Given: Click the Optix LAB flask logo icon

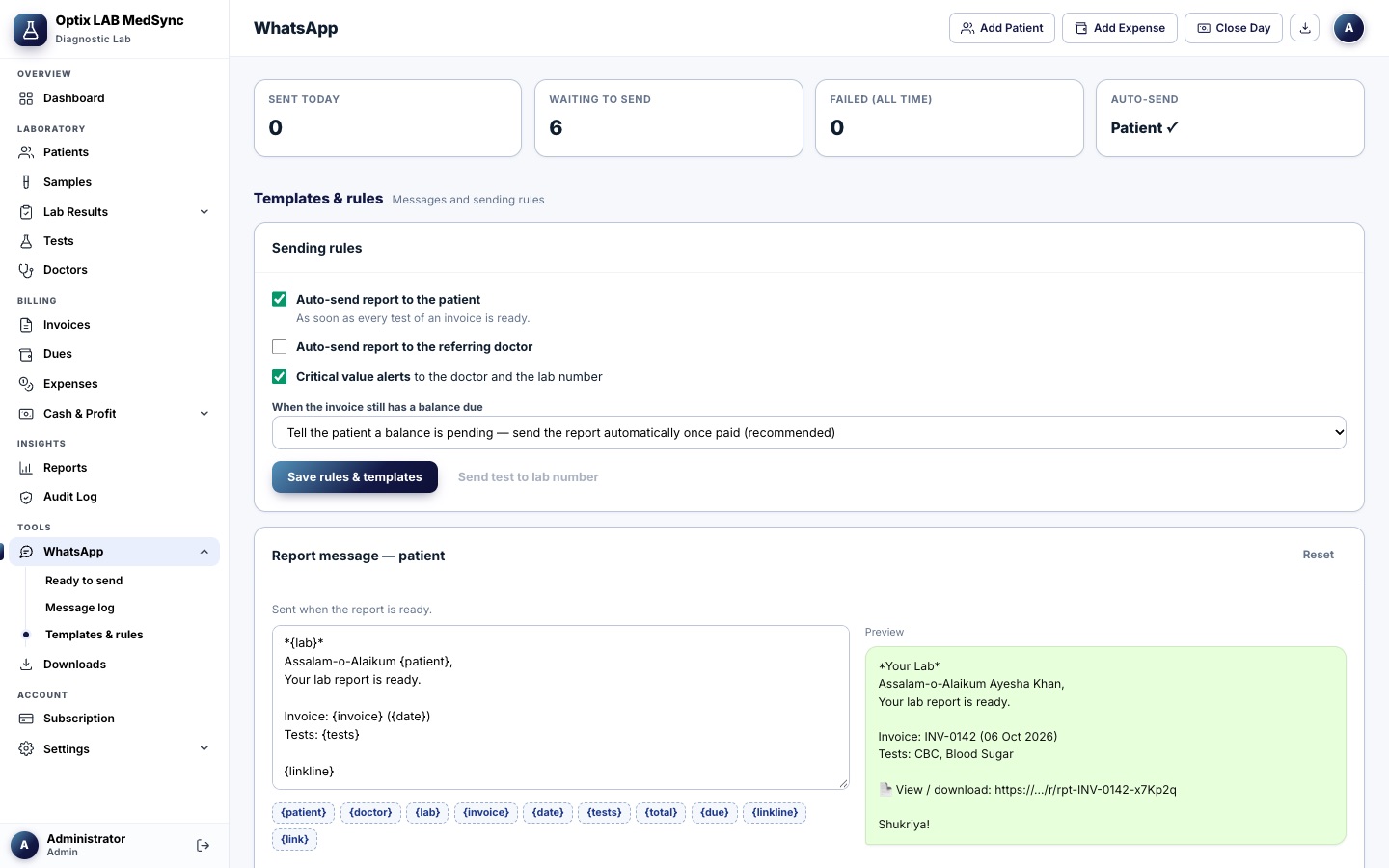Looking at the screenshot, I should (x=30, y=30).
